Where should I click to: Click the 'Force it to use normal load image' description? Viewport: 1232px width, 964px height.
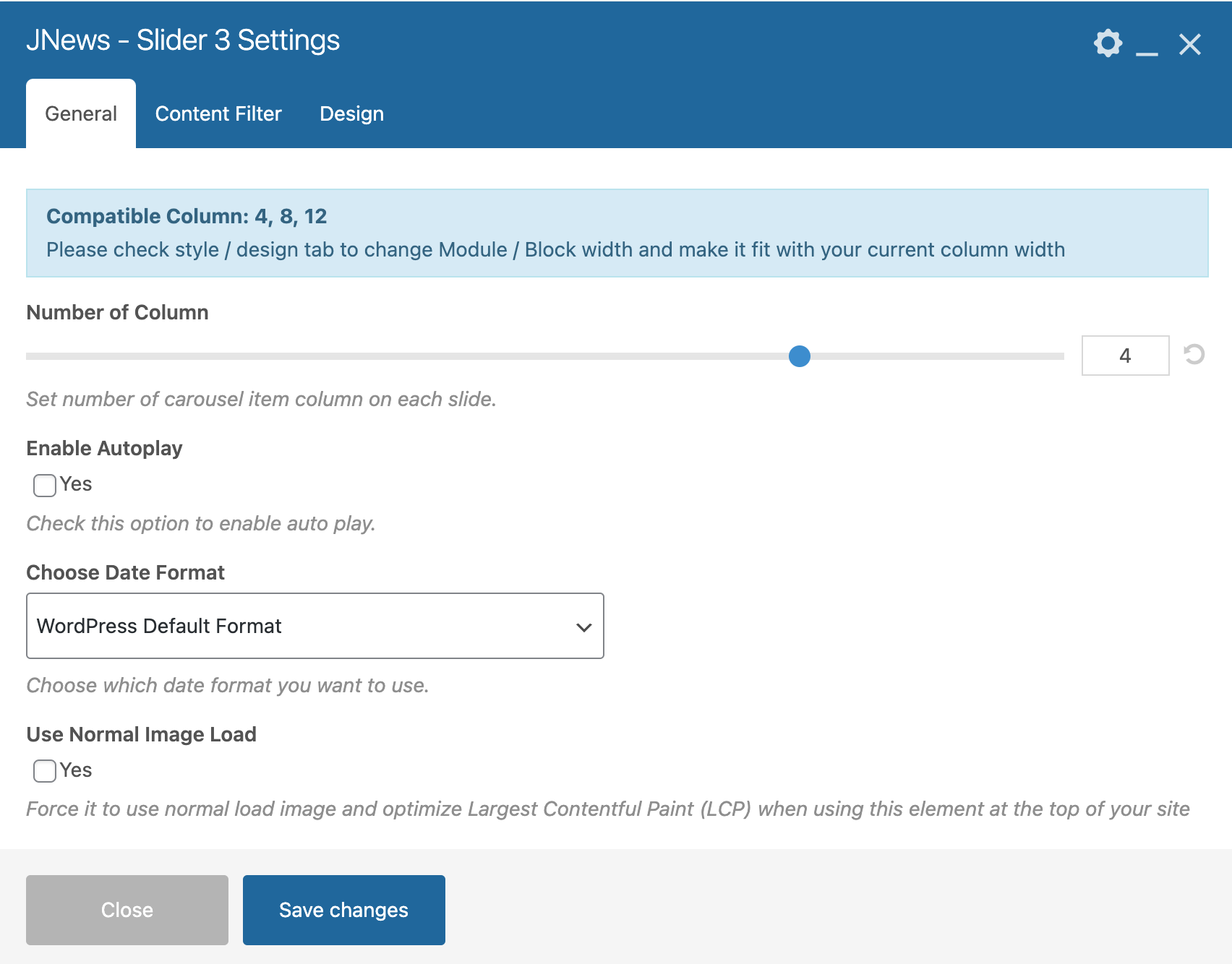point(608,809)
